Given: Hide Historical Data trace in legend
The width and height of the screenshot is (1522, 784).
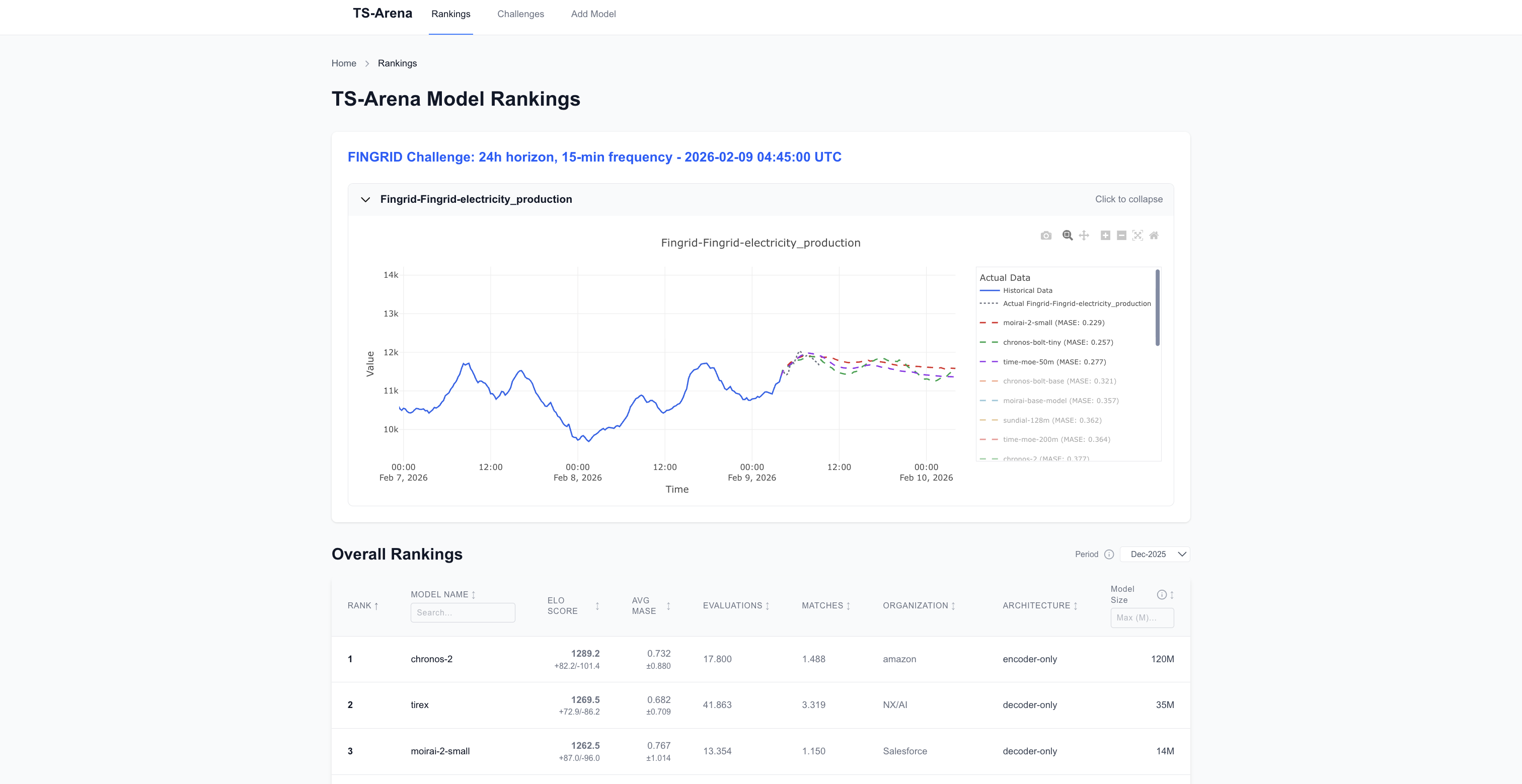Looking at the screenshot, I should tap(1027, 291).
